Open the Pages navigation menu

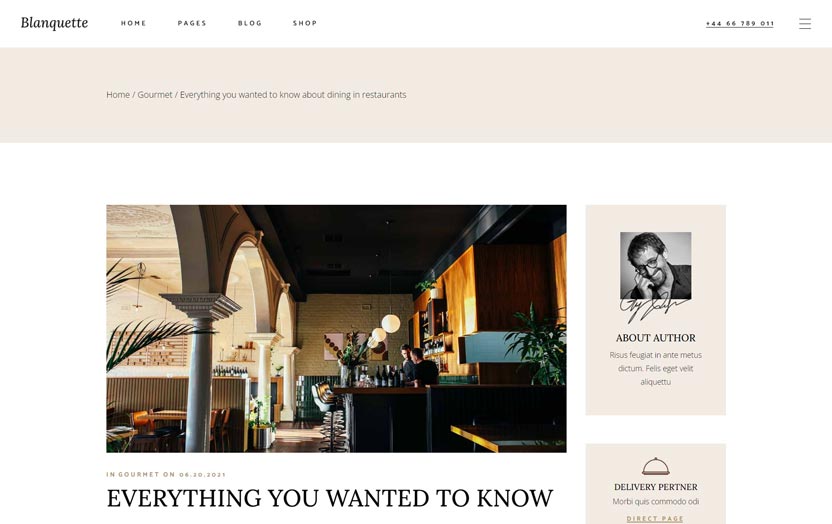[x=192, y=23]
